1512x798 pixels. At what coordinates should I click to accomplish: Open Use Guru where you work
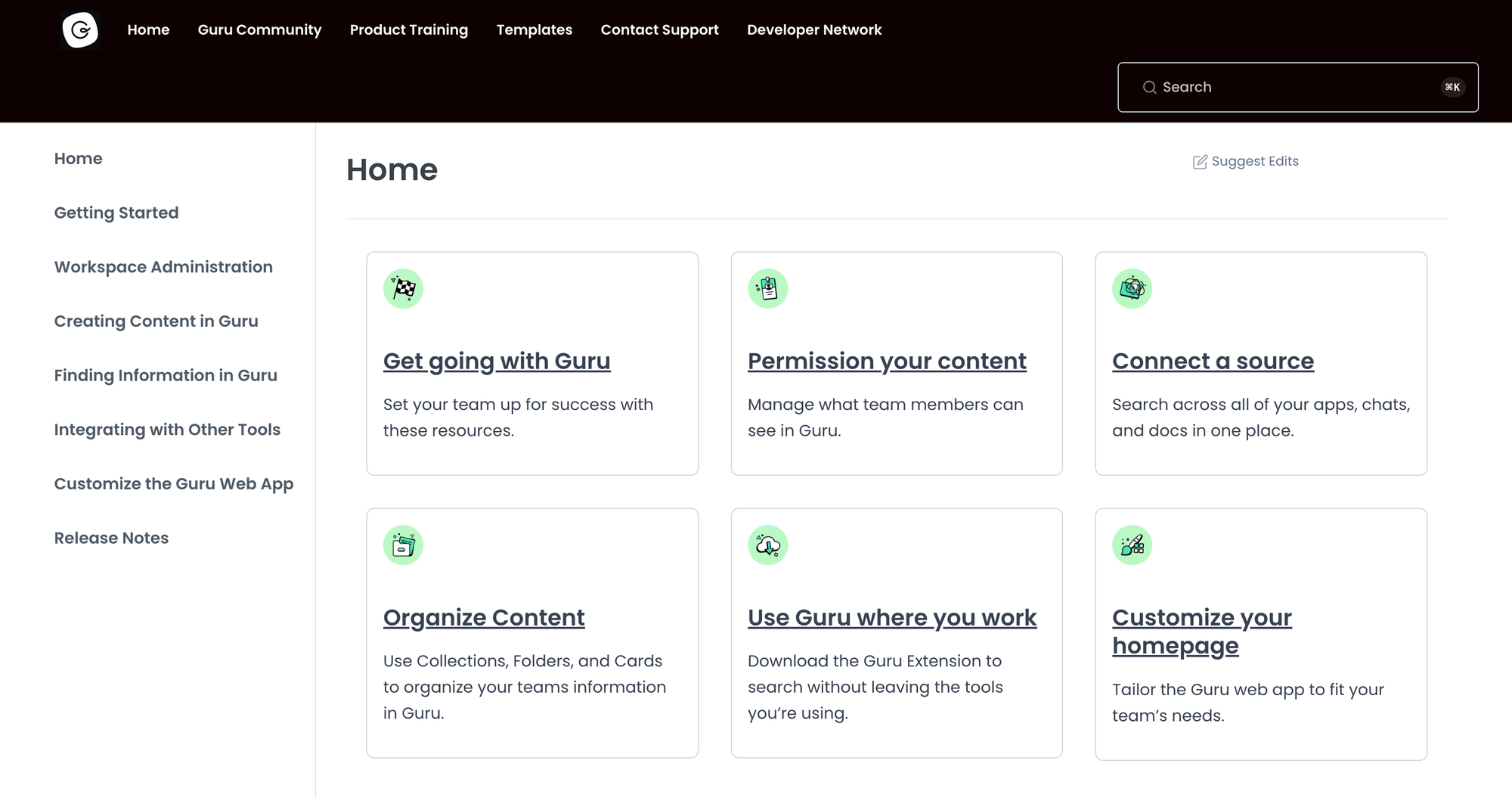tap(892, 617)
